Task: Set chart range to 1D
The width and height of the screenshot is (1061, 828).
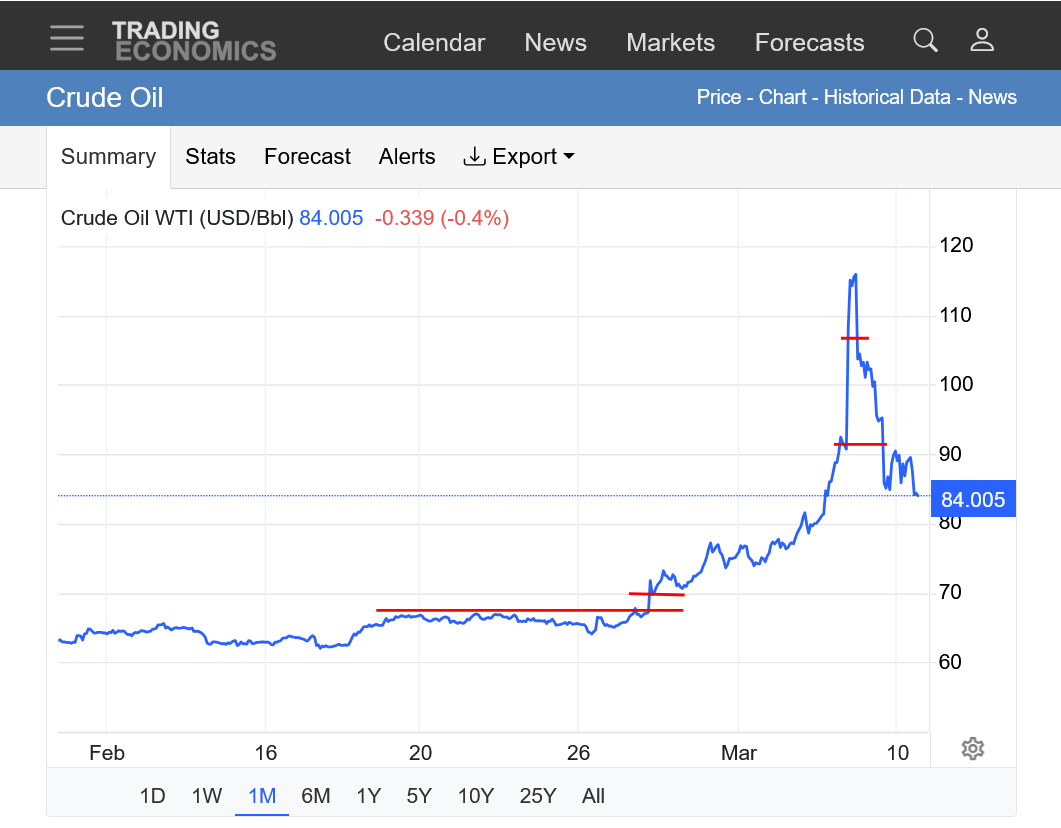Action: (x=152, y=796)
